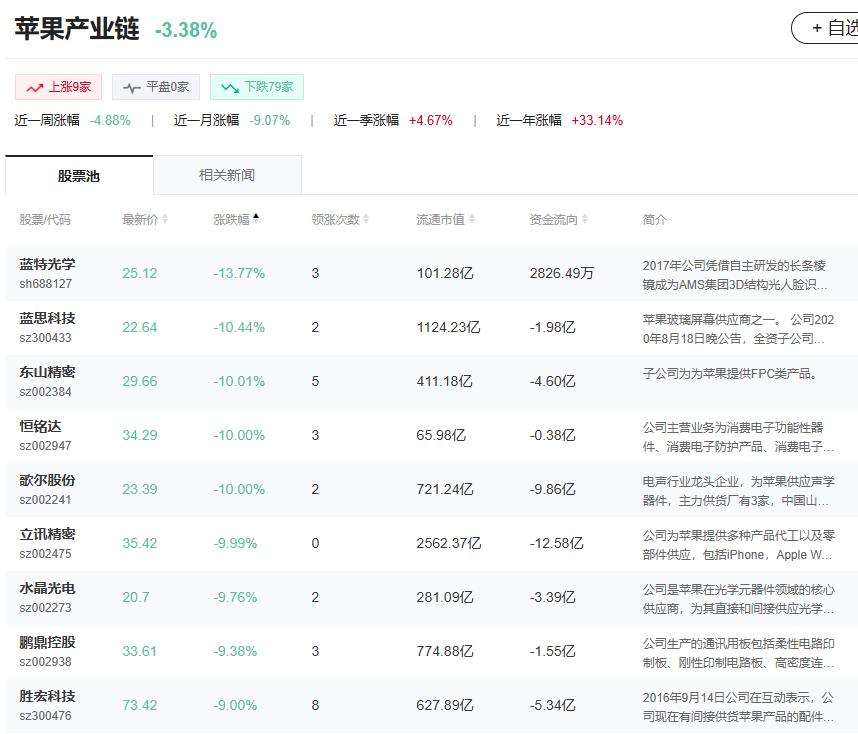Click the price 25.12
The image size is (858, 734).
pos(140,273)
